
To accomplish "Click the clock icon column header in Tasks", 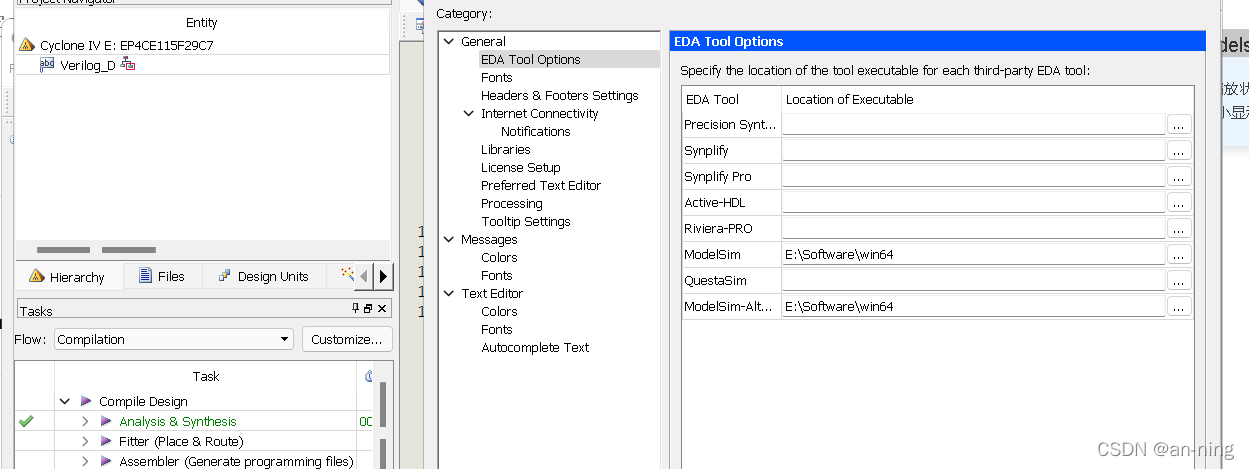I will 368,376.
